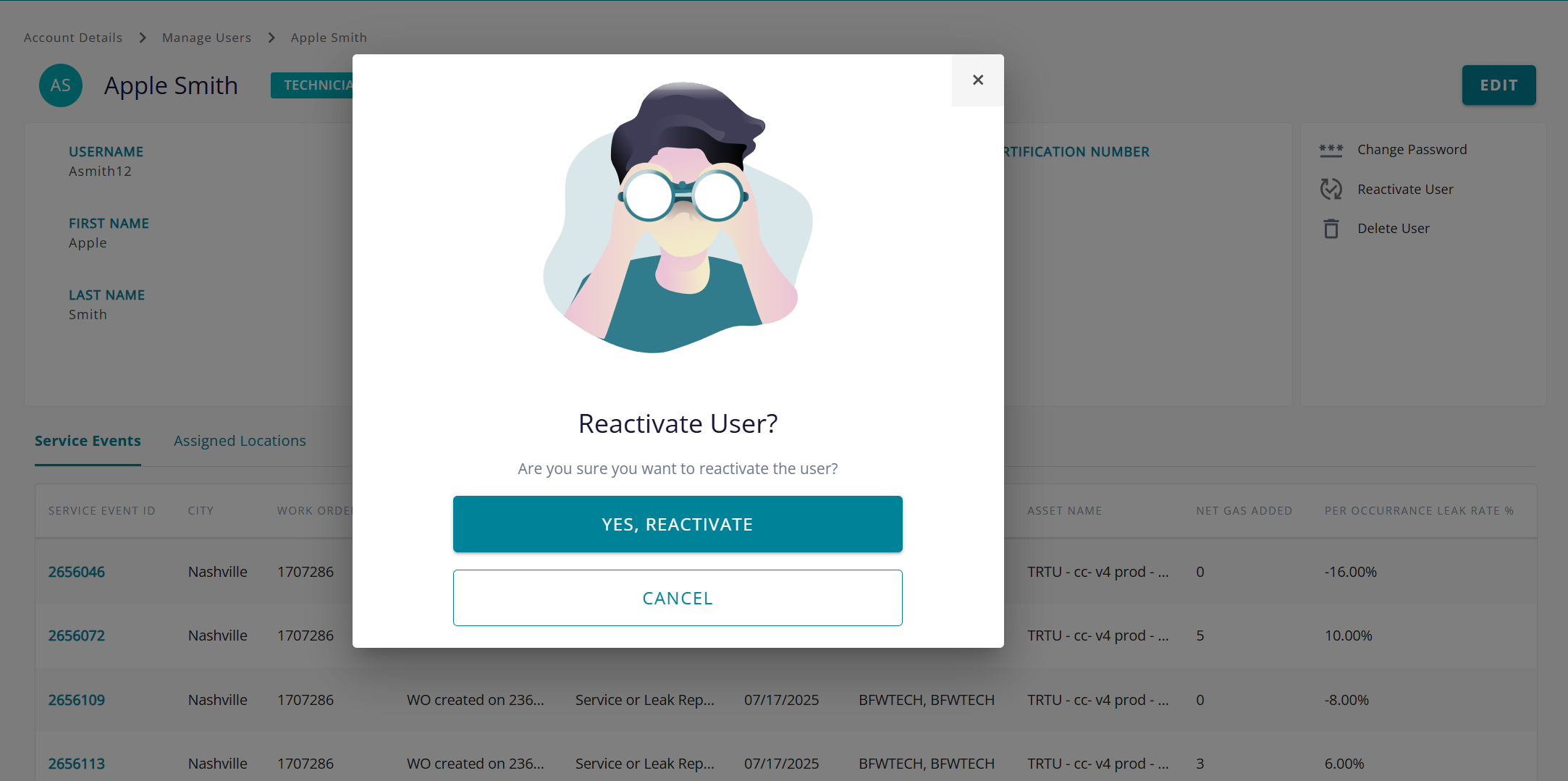
Task: Open Change Password option
Action: (x=1412, y=150)
